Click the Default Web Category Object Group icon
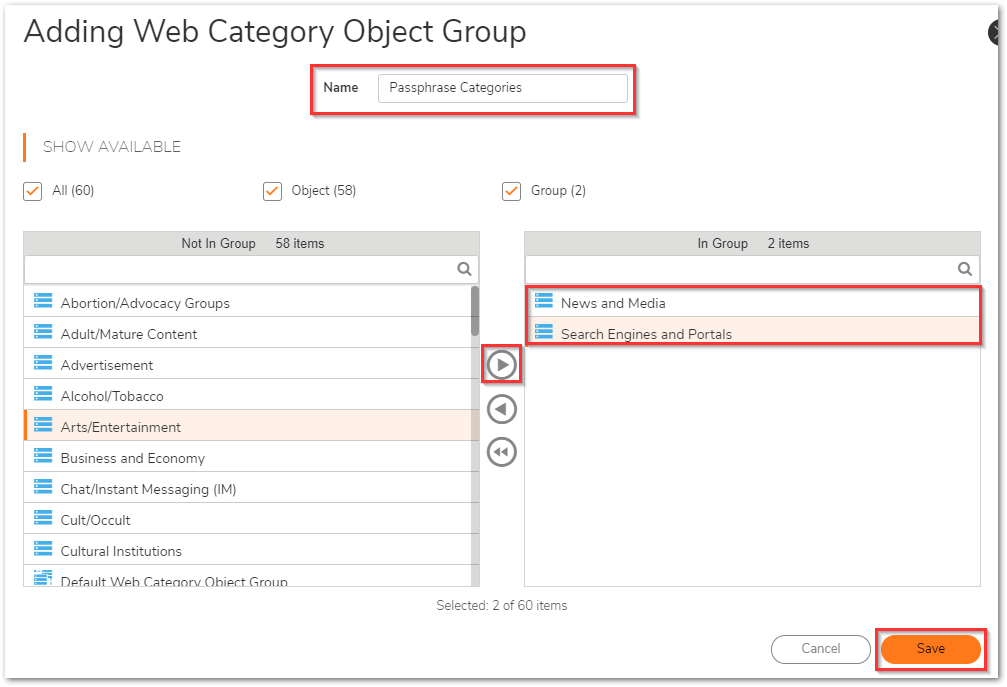1007x687 pixels. [x=43, y=579]
